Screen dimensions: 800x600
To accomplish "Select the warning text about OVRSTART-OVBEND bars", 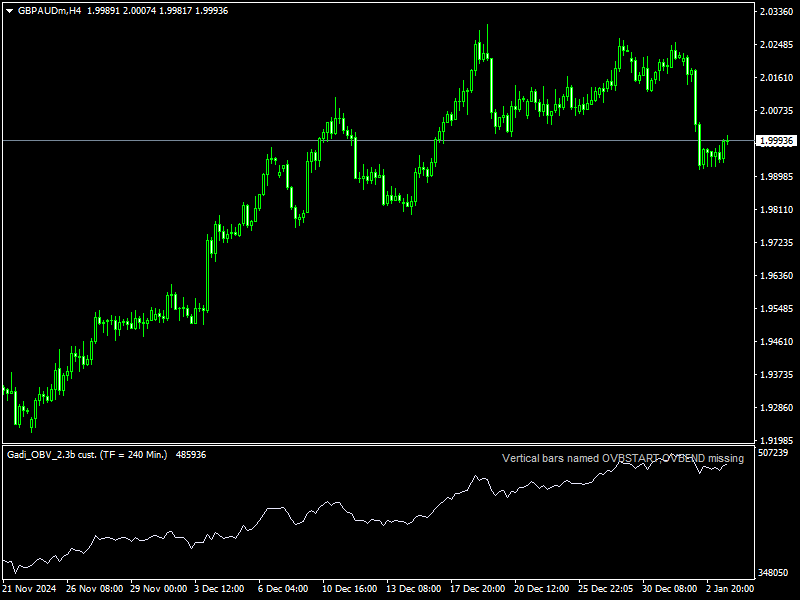I will coord(621,459).
